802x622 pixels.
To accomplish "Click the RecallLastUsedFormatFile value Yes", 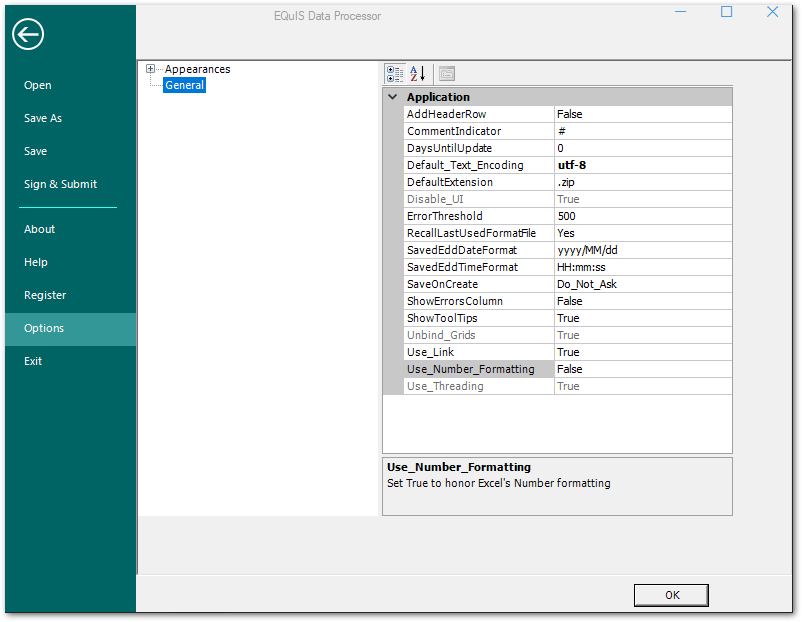I will tap(643, 233).
